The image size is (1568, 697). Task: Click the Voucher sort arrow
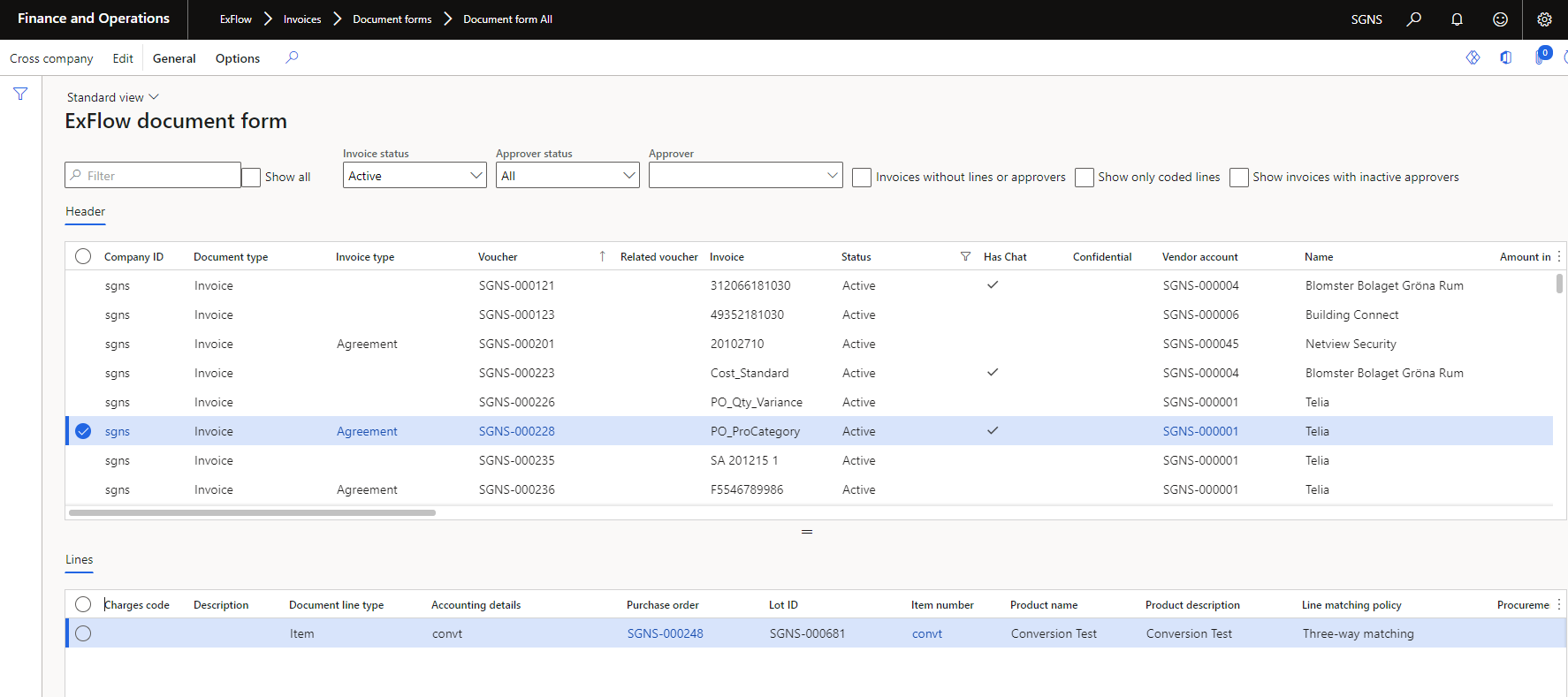[x=602, y=256]
